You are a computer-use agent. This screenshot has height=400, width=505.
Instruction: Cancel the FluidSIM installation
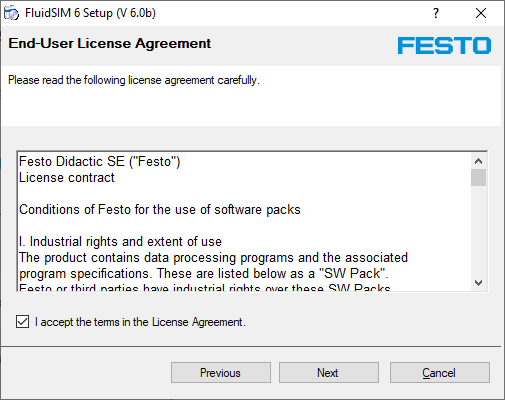(x=440, y=373)
